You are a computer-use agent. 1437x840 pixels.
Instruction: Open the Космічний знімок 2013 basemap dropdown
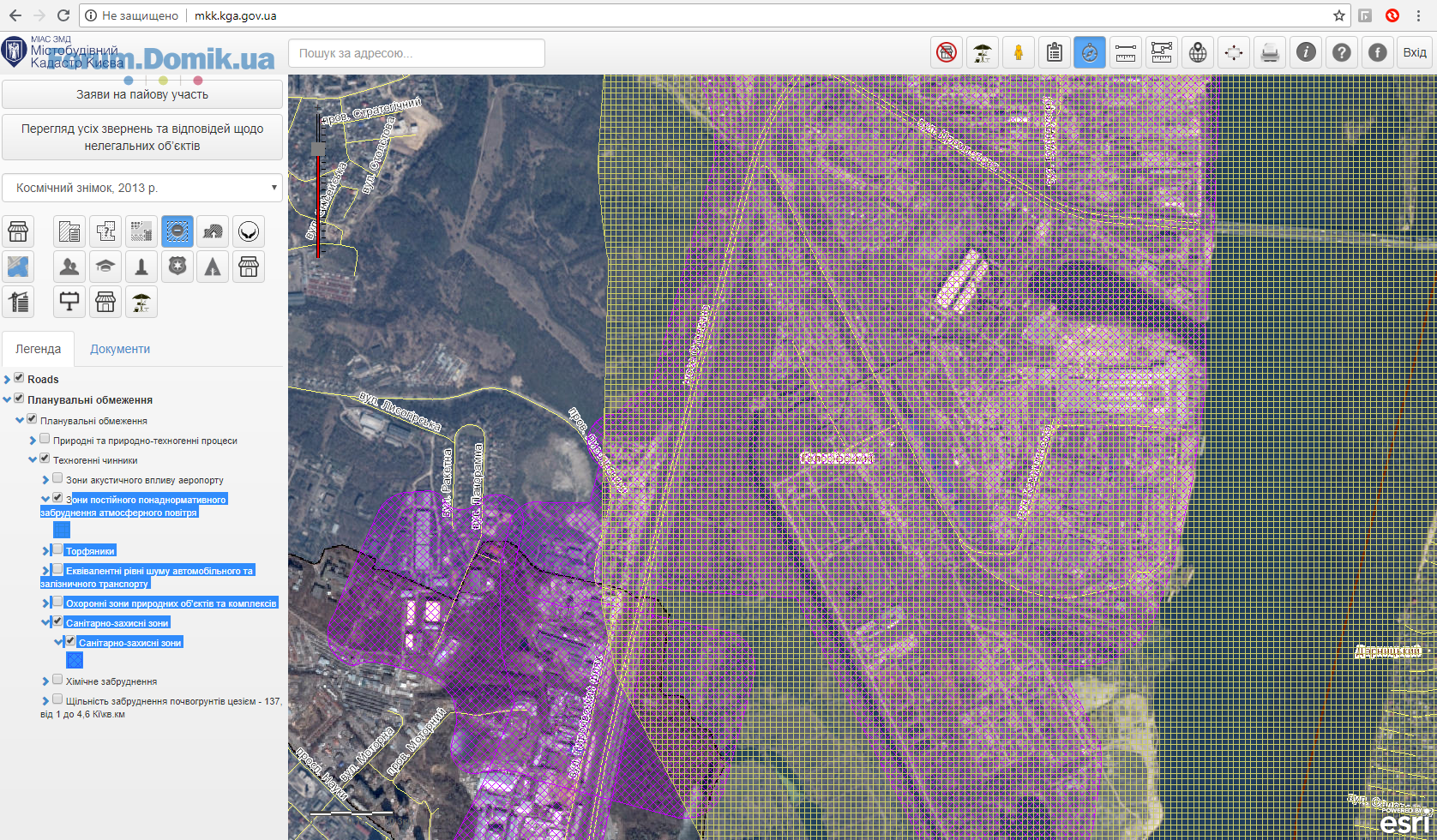coord(142,188)
